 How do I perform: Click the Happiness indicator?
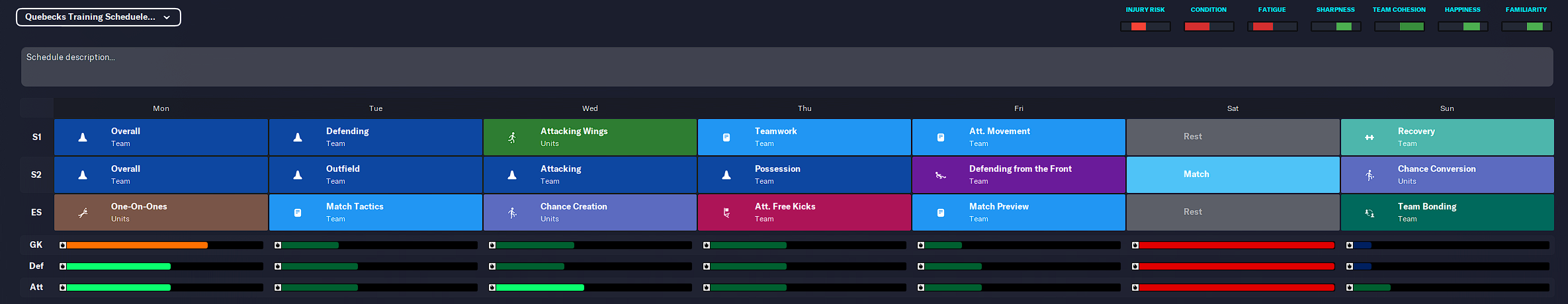(x=1463, y=26)
